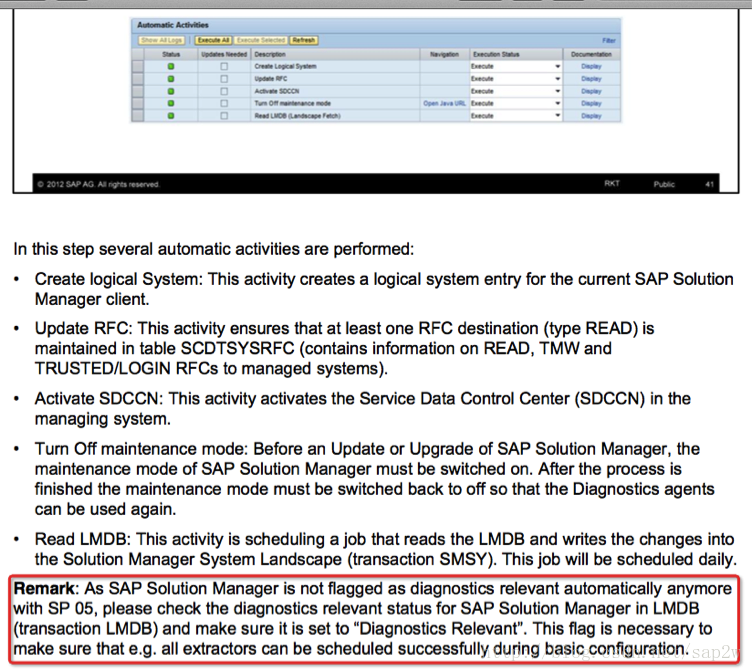Screen dimensions: 752x672
Task: Click the green status icon for Activate SDCCN
Action: (x=171, y=91)
